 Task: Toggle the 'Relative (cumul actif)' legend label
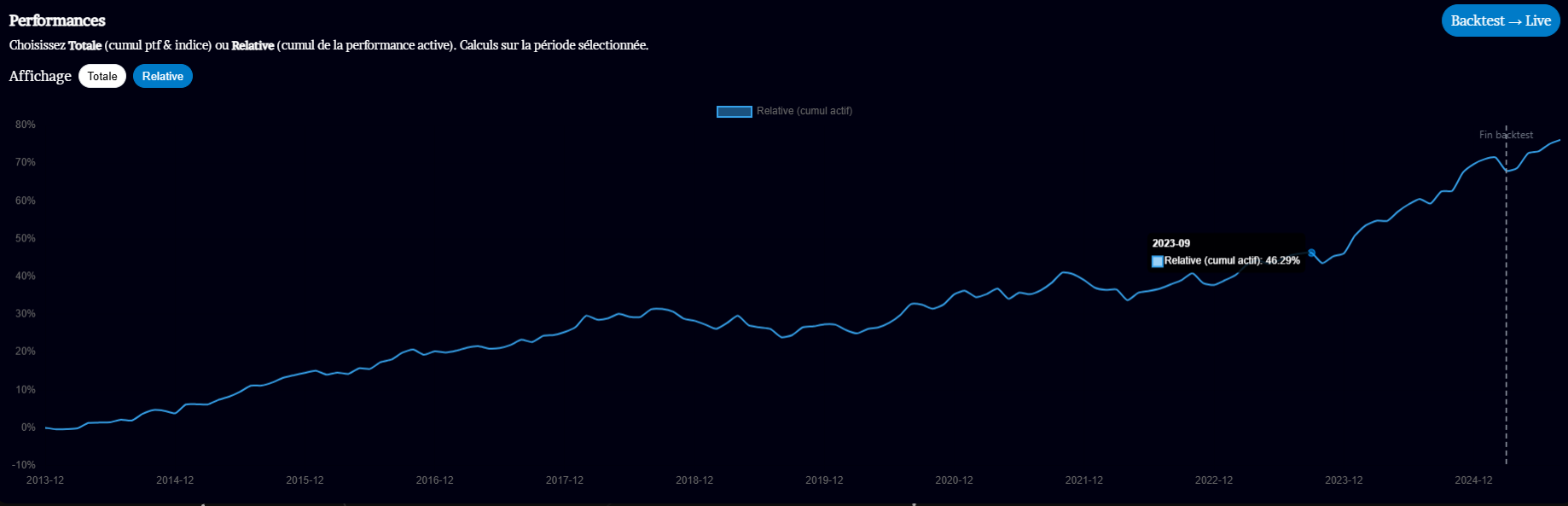coord(804,111)
